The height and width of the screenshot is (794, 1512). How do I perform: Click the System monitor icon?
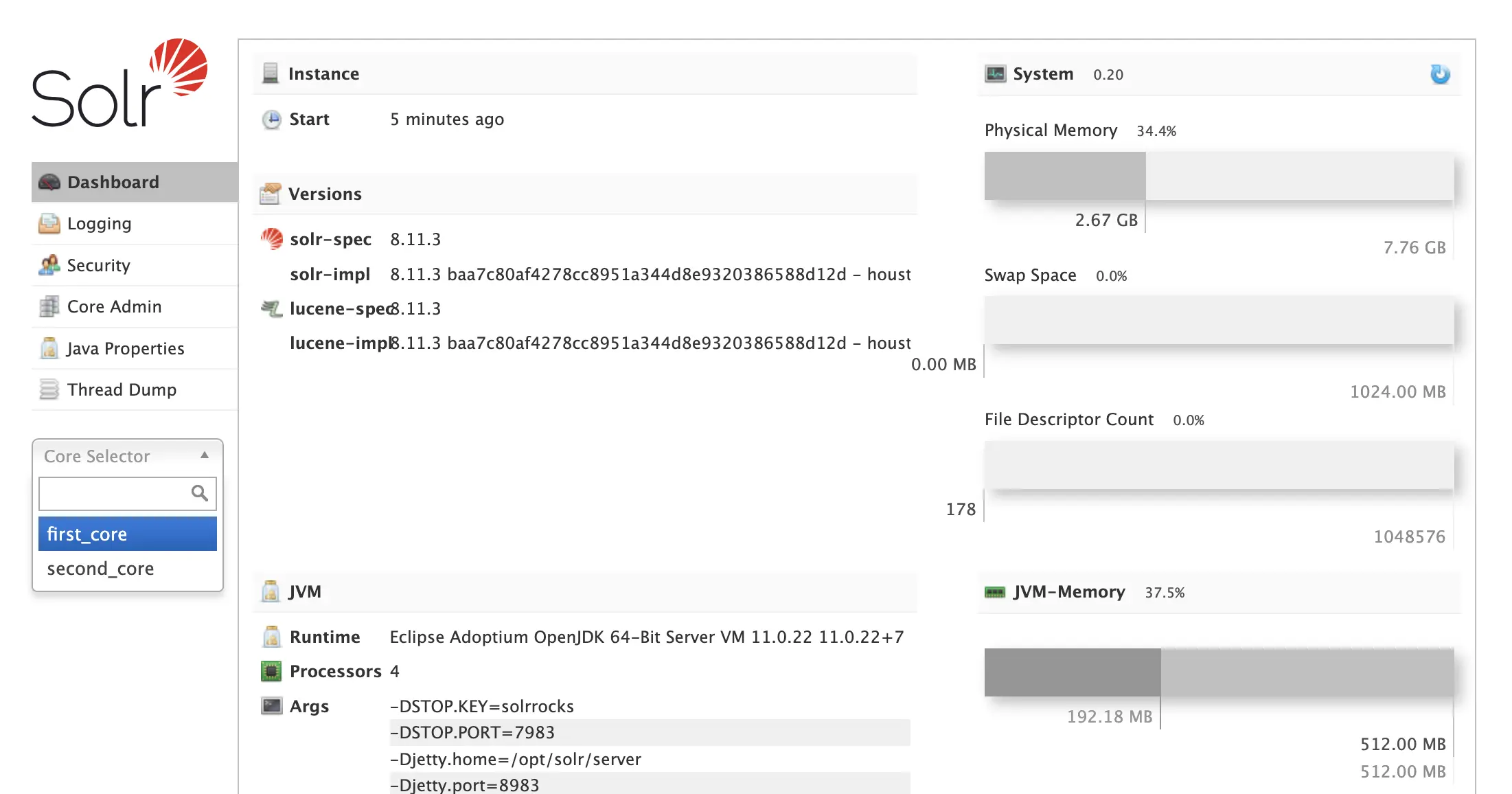pyautogui.click(x=996, y=73)
